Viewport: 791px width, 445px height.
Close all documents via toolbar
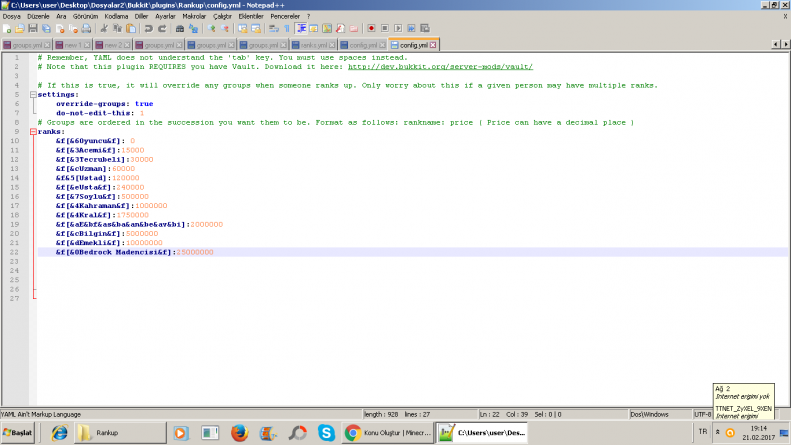coord(73,29)
